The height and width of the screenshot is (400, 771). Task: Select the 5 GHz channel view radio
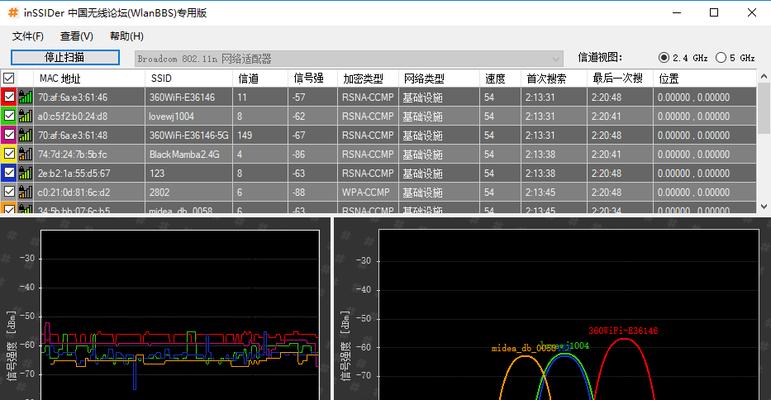(x=721, y=58)
